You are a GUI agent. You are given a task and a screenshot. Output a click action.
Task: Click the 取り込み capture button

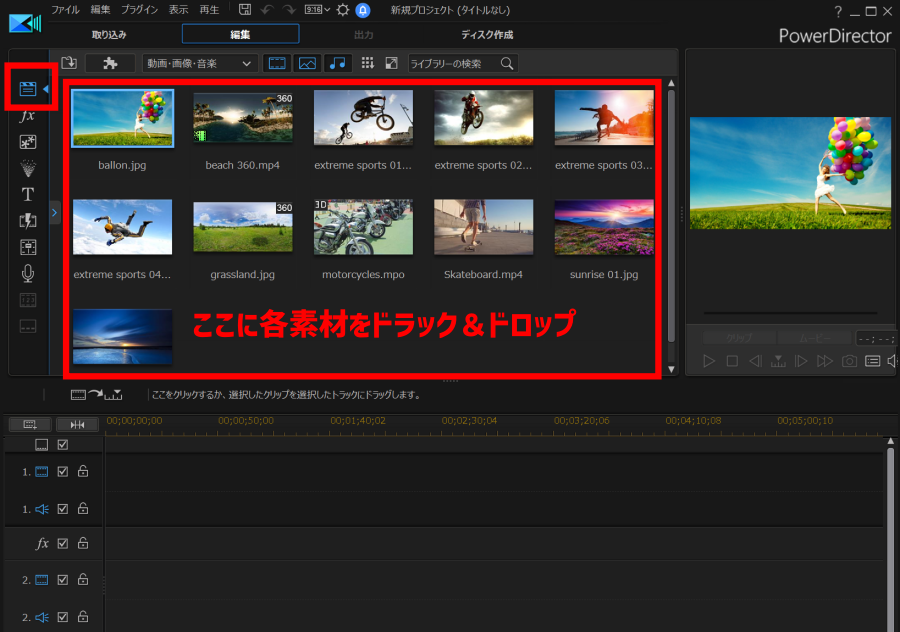pyautogui.click(x=109, y=35)
